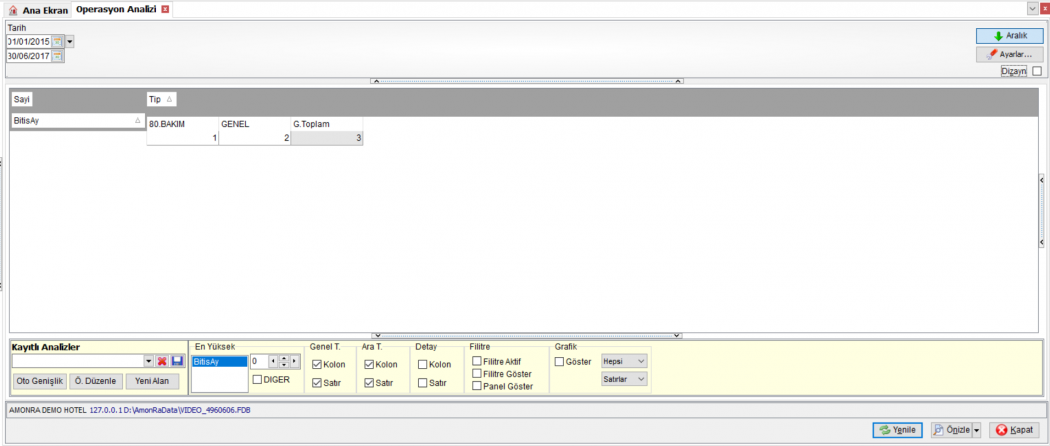
Task: Sort by the Tip column field
Action: (161, 100)
